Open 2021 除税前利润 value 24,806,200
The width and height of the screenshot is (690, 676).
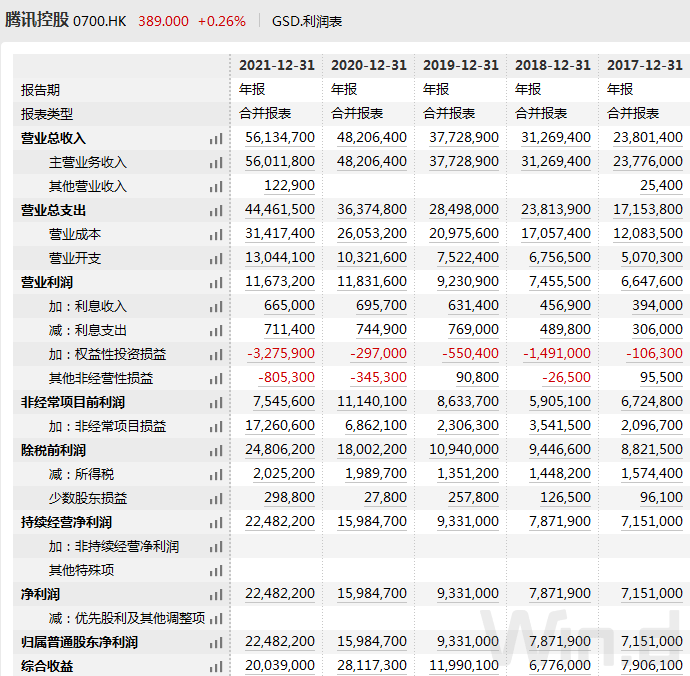pyautogui.click(x=280, y=449)
